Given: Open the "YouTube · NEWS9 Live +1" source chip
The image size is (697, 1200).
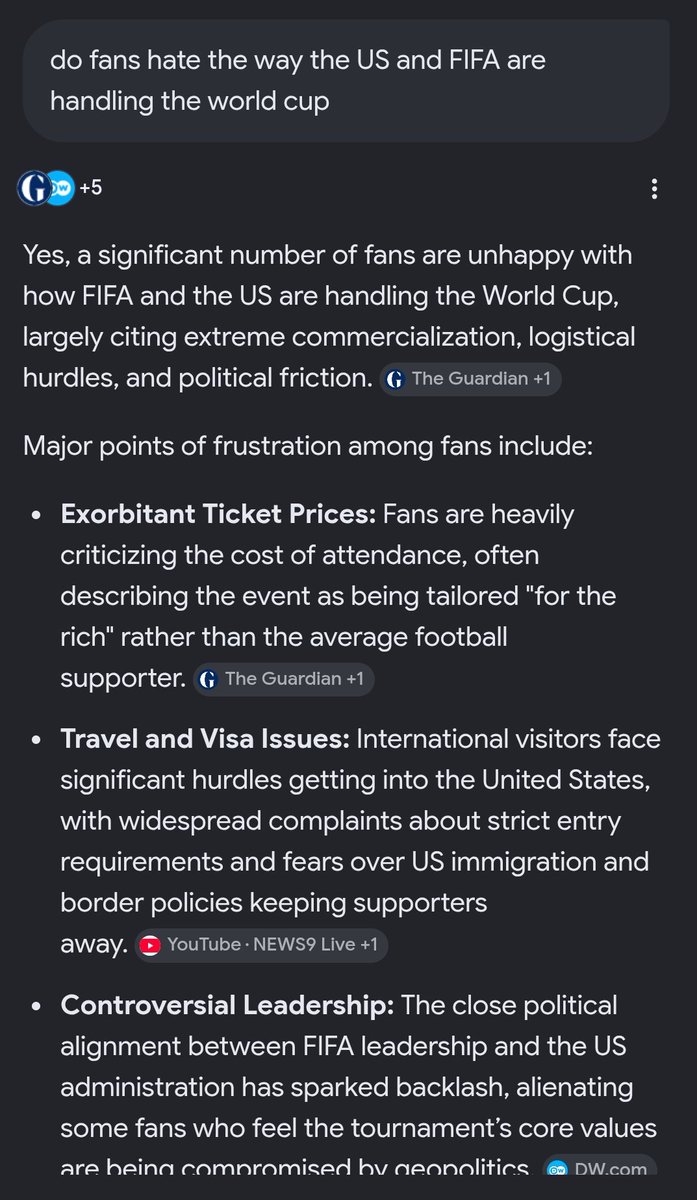Looking at the screenshot, I should (x=261, y=945).
